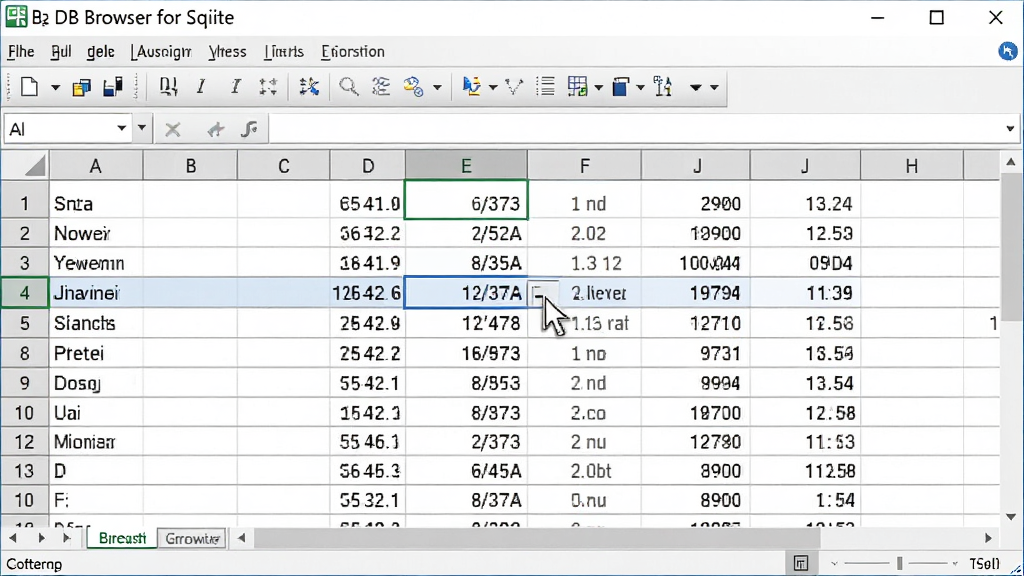Click the slanted I icon beside sort
This screenshot has height=576, width=1024.
coord(201,87)
